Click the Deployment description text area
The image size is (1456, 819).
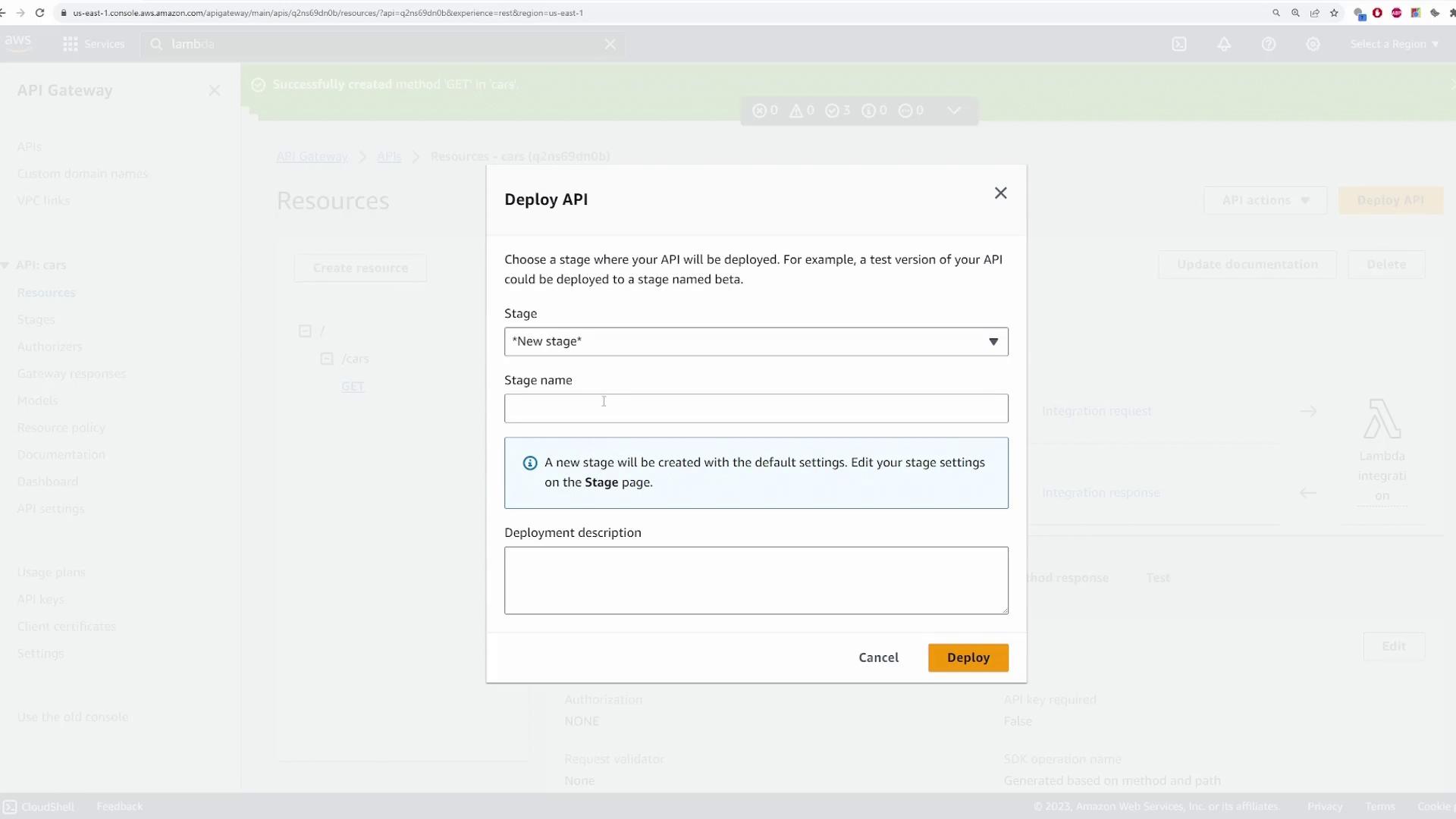tap(755, 580)
